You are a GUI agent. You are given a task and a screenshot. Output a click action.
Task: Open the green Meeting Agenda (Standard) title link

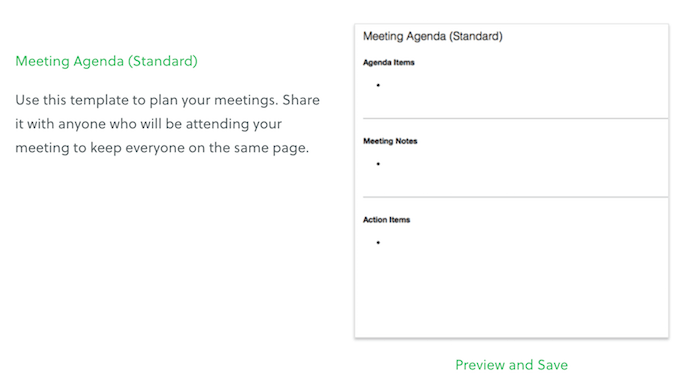[107, 61]
